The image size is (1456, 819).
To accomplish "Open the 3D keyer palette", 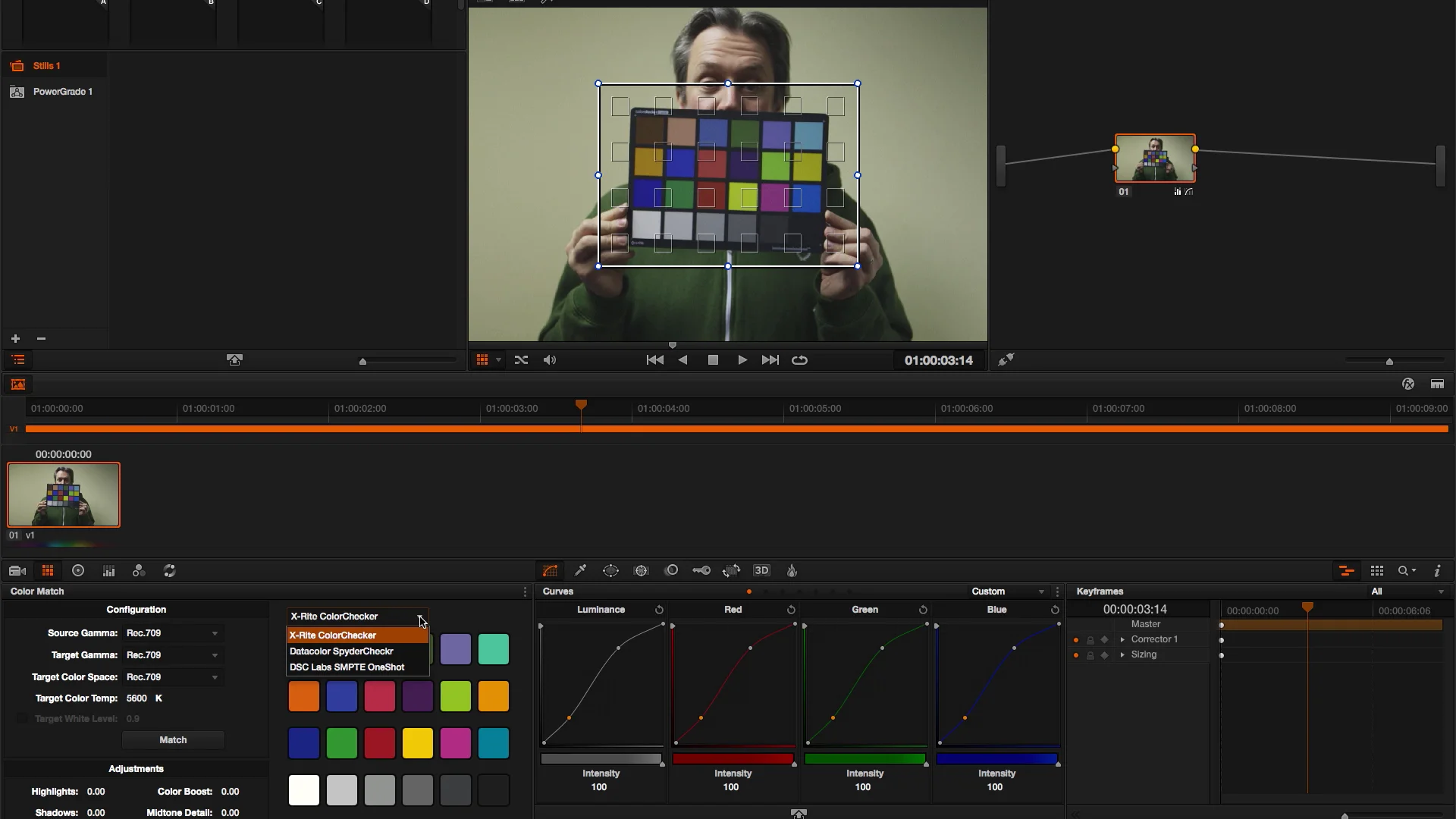I will pyautogui.click(x=762, y=570).
